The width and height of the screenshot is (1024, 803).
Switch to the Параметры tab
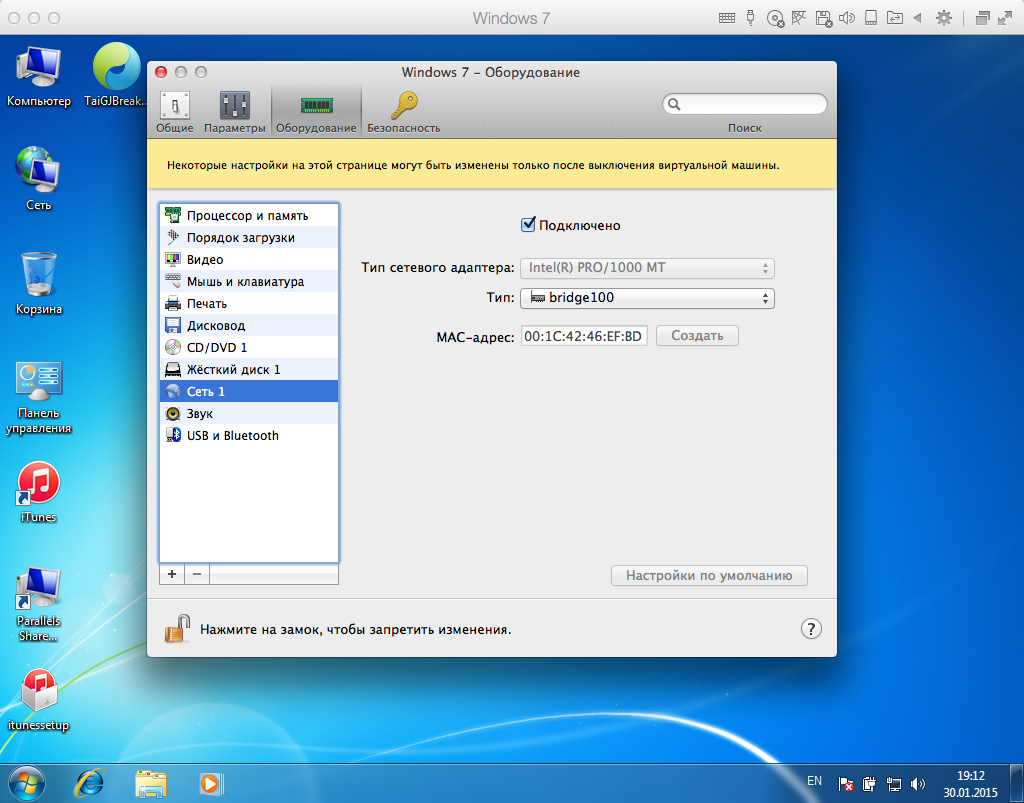tap(235, 112)
